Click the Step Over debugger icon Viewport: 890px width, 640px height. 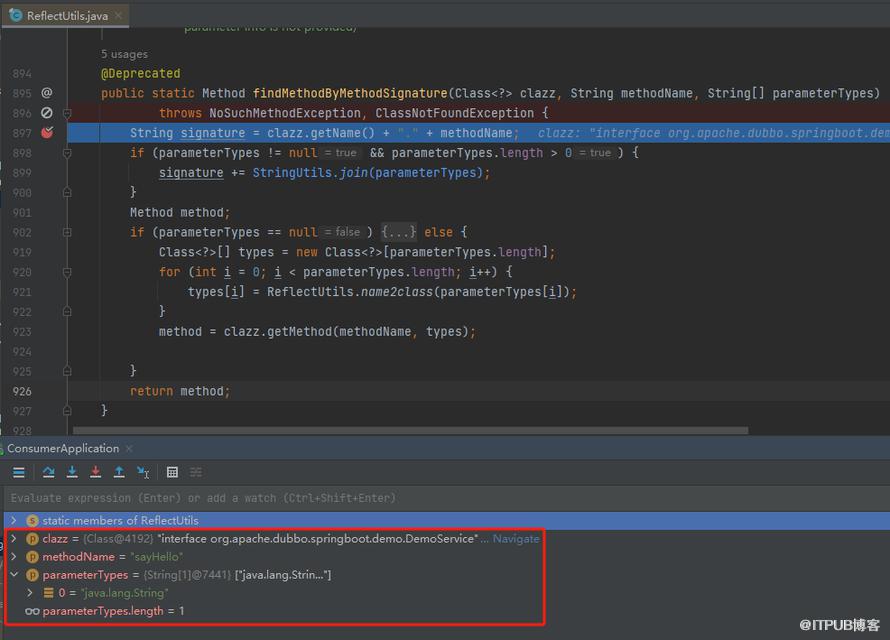click(48, 472)
